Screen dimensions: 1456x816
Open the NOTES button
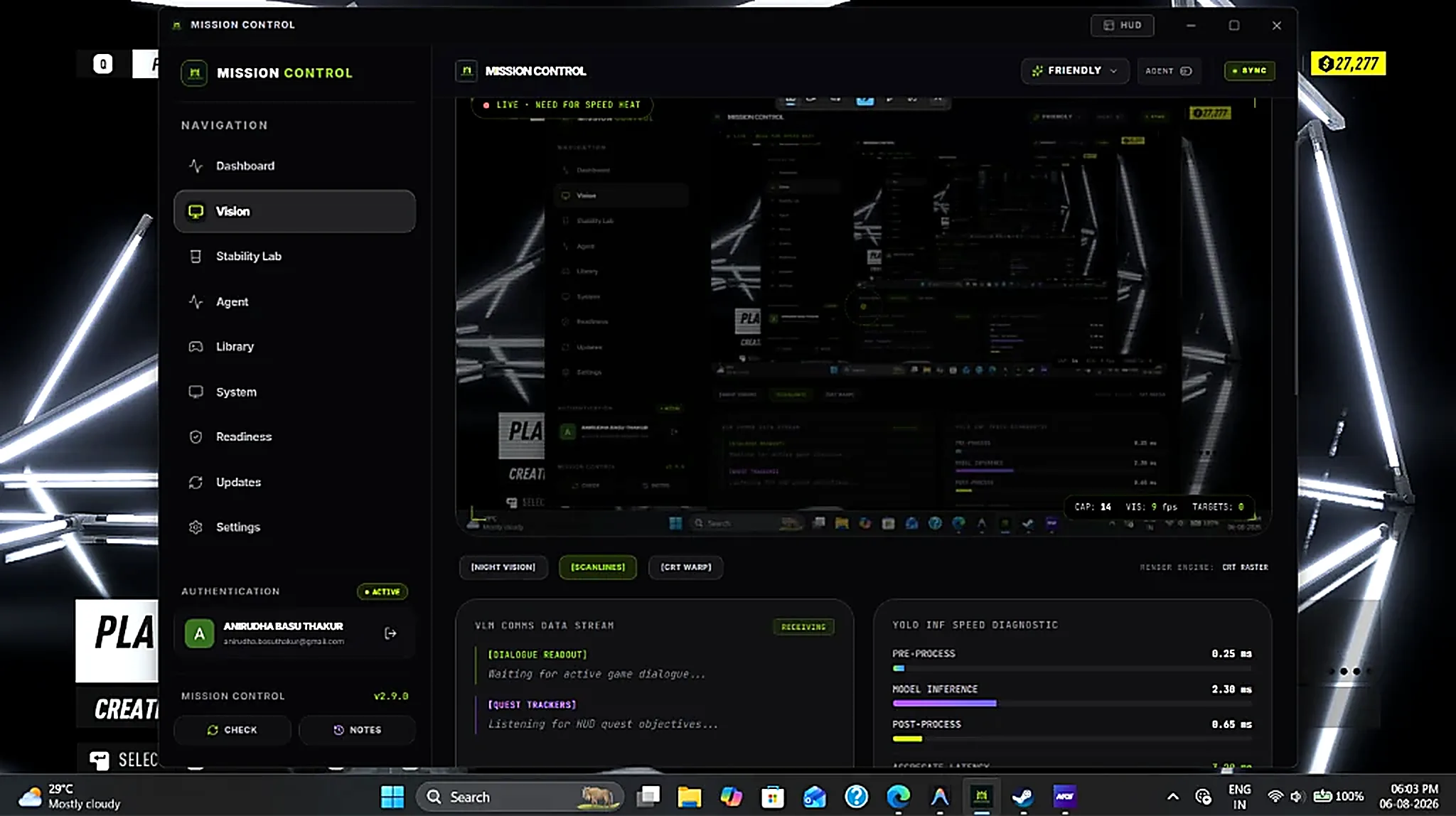(357, 730)
